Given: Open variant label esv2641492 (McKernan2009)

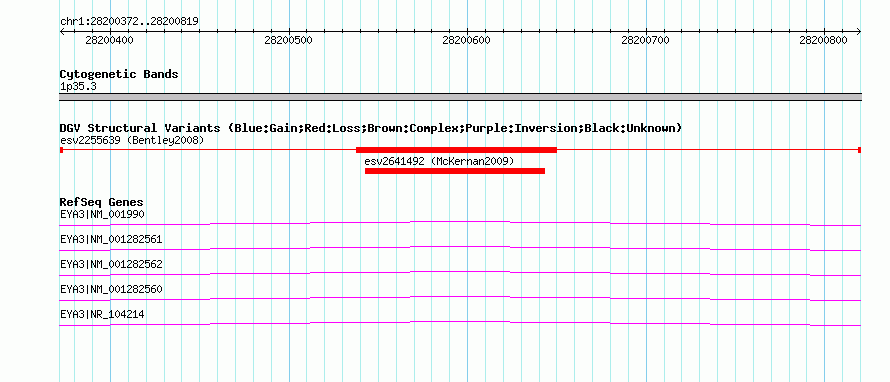Looking at the screenshot, I should coord(439,162).
